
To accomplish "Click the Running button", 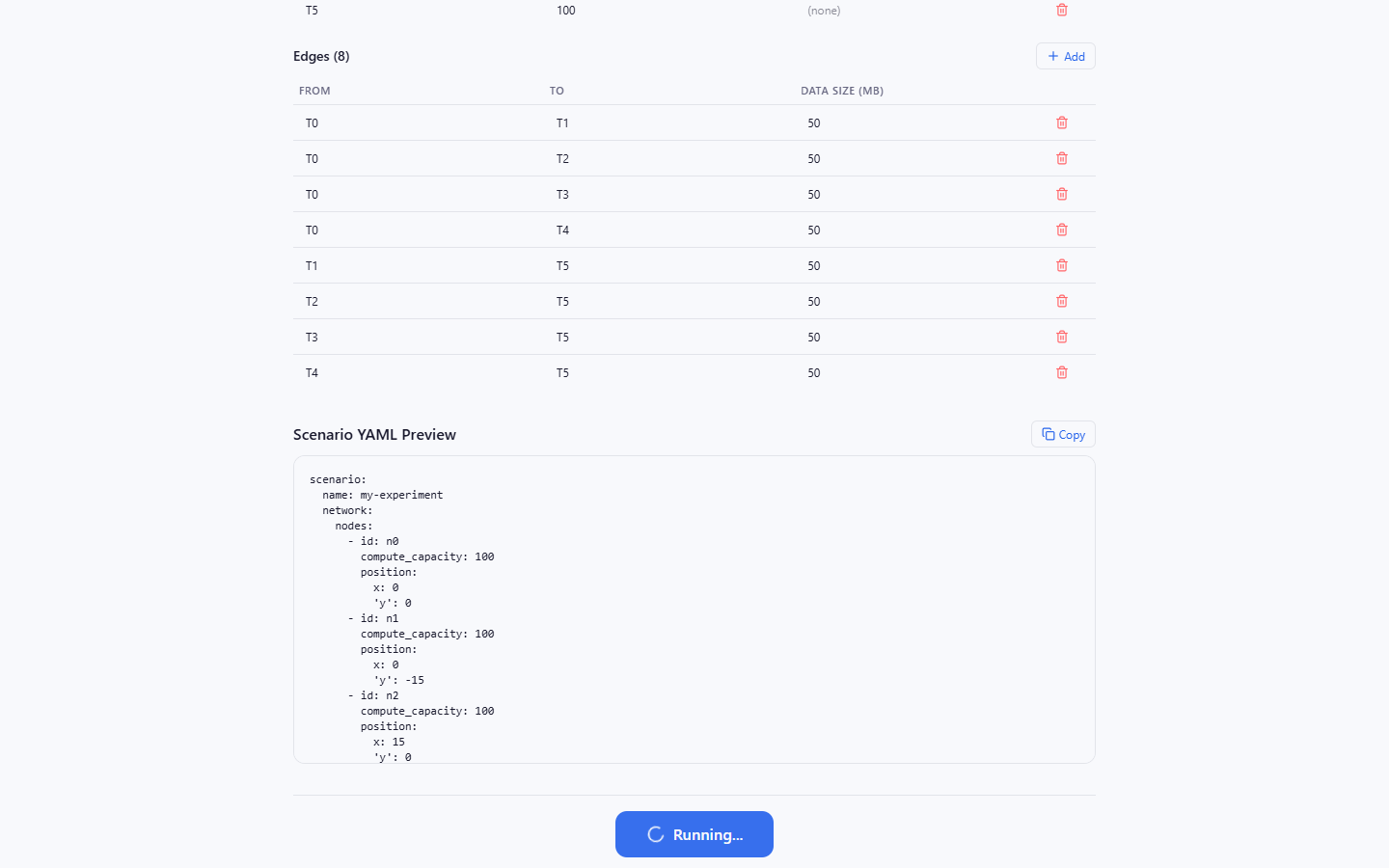I will [694, 834].
